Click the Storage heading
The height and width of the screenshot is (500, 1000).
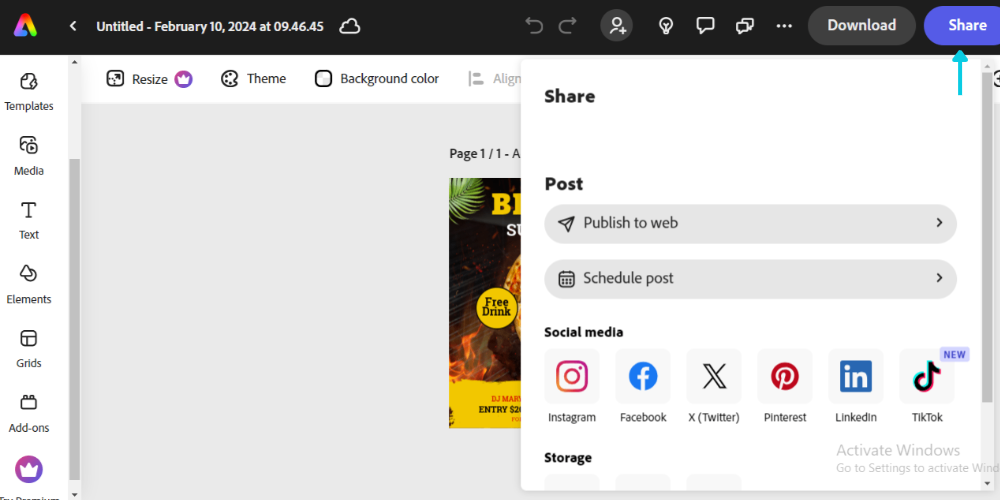[x=568, y=458]
